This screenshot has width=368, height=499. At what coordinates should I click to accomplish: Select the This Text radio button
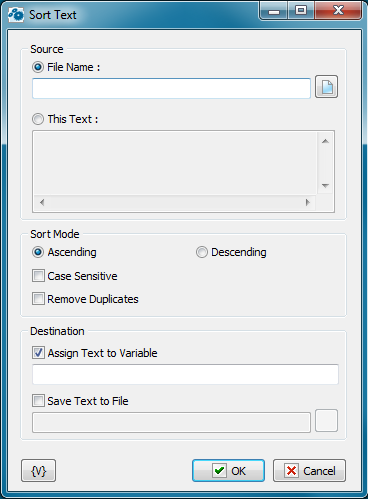coord(38,119)
